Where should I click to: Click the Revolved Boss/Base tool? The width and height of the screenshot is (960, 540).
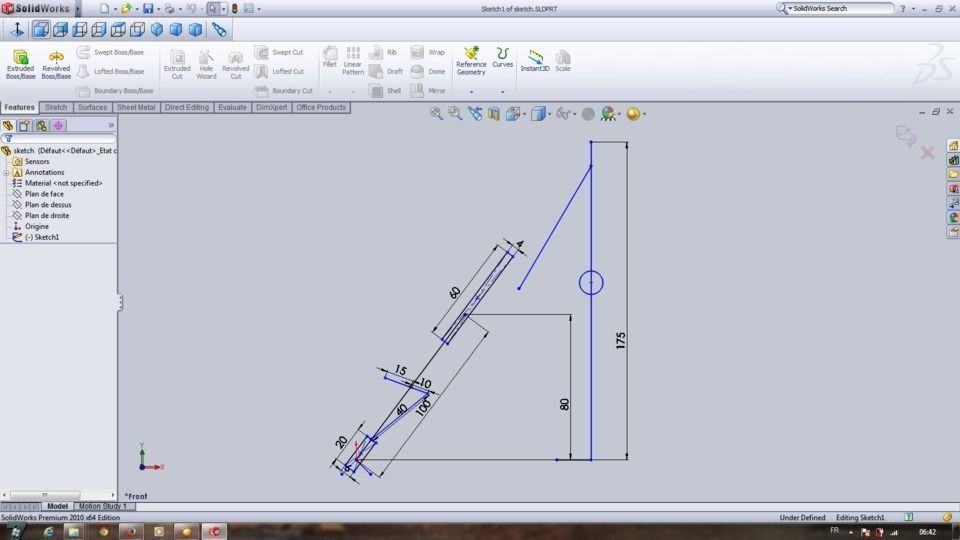click(56, 64)
